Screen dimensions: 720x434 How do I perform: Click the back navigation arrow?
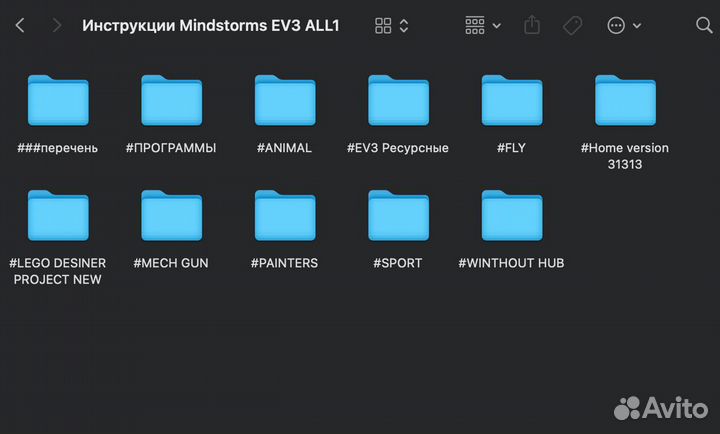[x=20, y=26]
